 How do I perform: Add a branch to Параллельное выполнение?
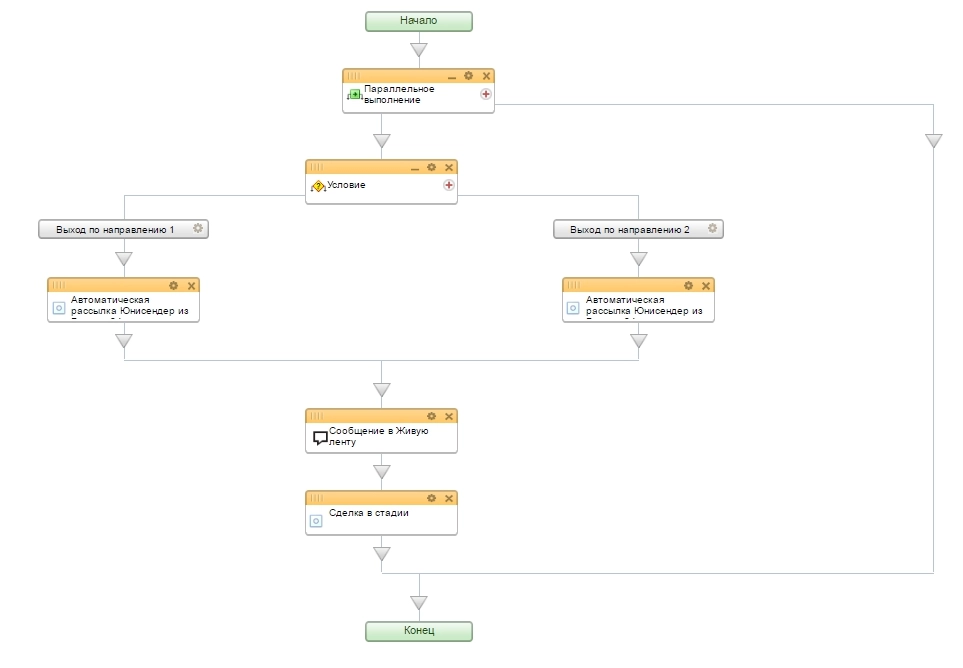(x=486, y=94)
